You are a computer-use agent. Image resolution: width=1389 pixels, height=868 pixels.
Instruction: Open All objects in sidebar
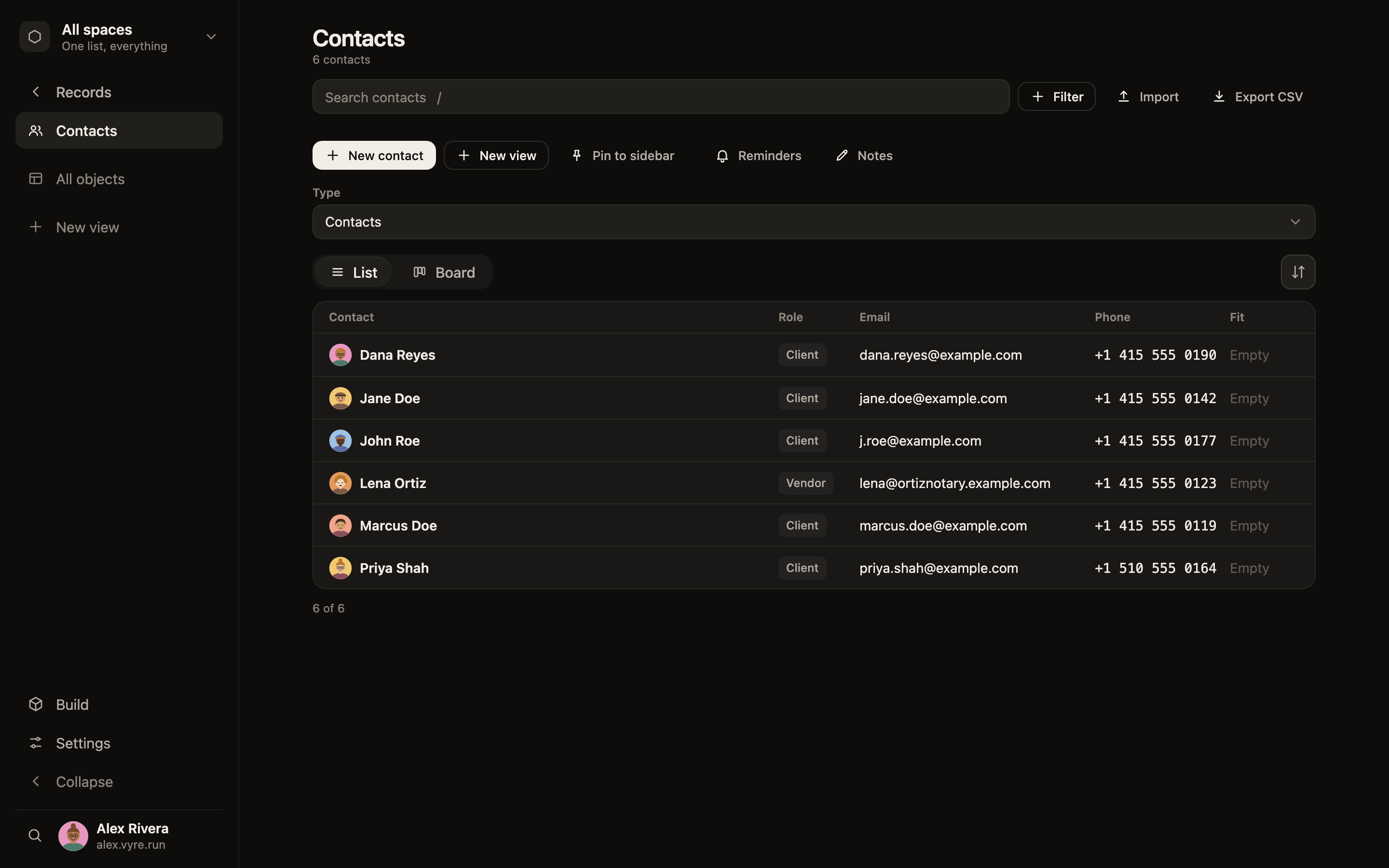tap(119, 179)
